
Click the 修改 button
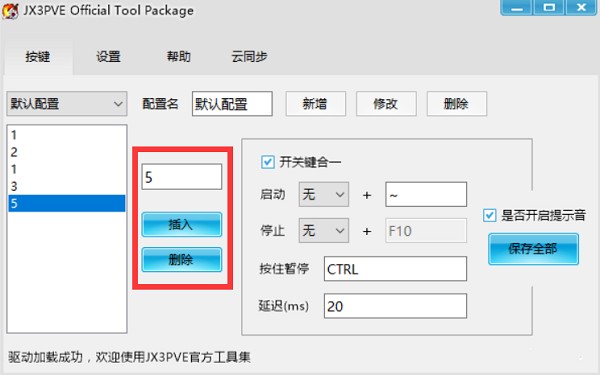386,104
